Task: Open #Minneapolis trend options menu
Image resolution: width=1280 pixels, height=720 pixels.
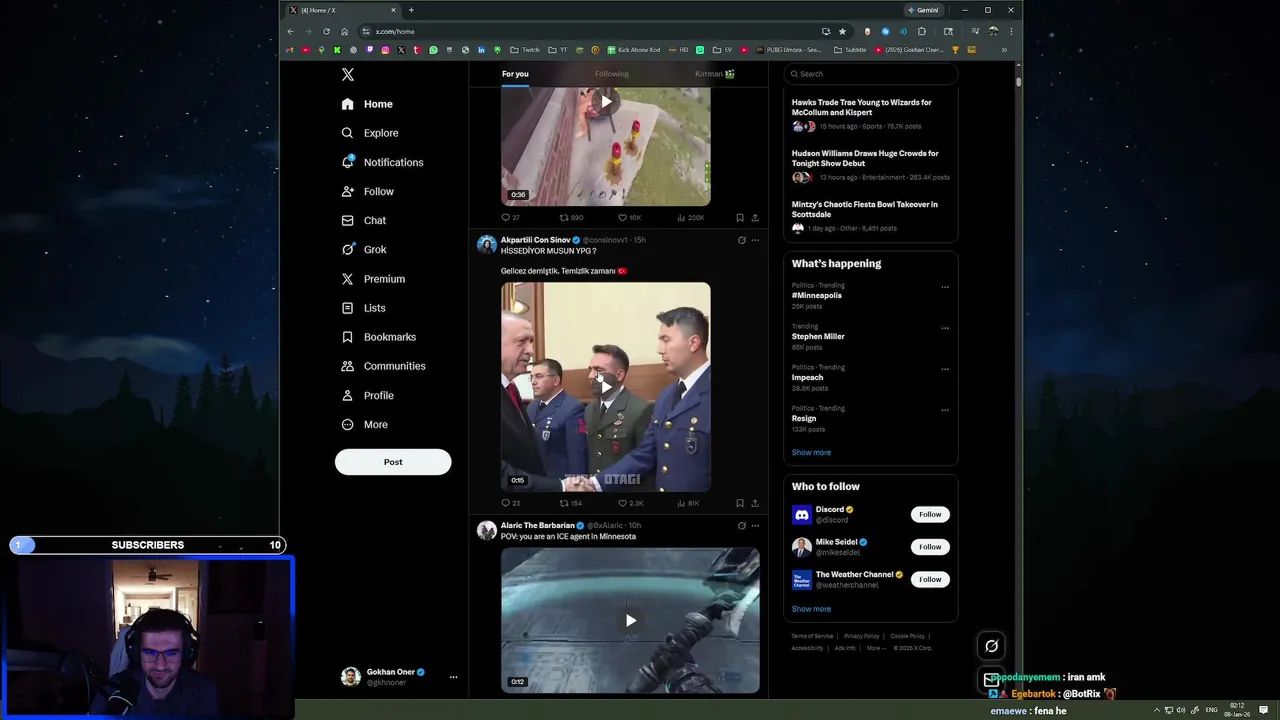Action: coord(945,287)
